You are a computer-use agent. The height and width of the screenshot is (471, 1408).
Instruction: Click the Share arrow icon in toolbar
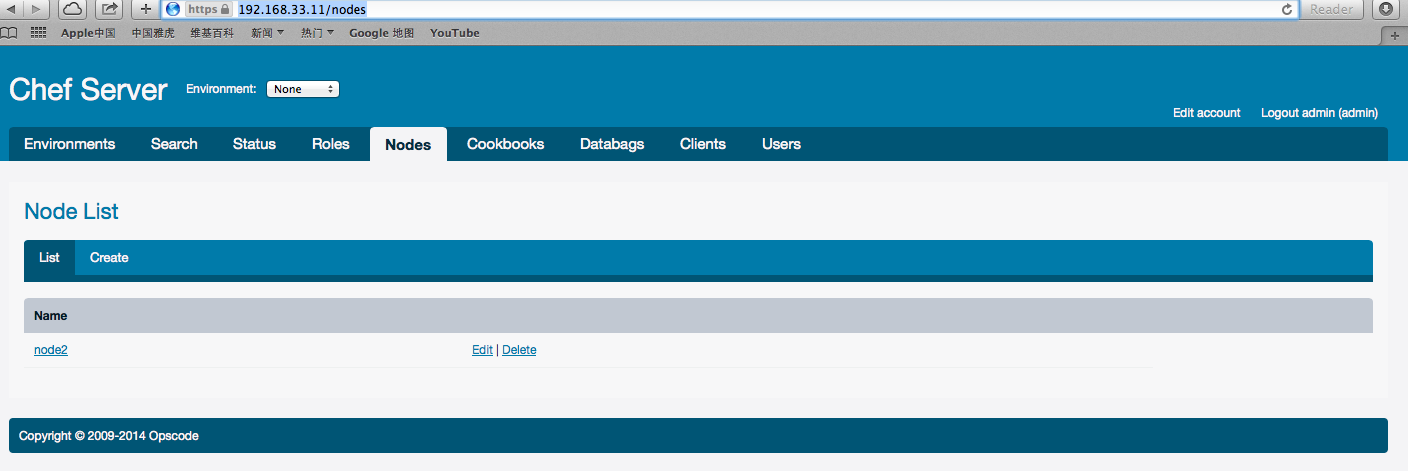tap(109, 9)
